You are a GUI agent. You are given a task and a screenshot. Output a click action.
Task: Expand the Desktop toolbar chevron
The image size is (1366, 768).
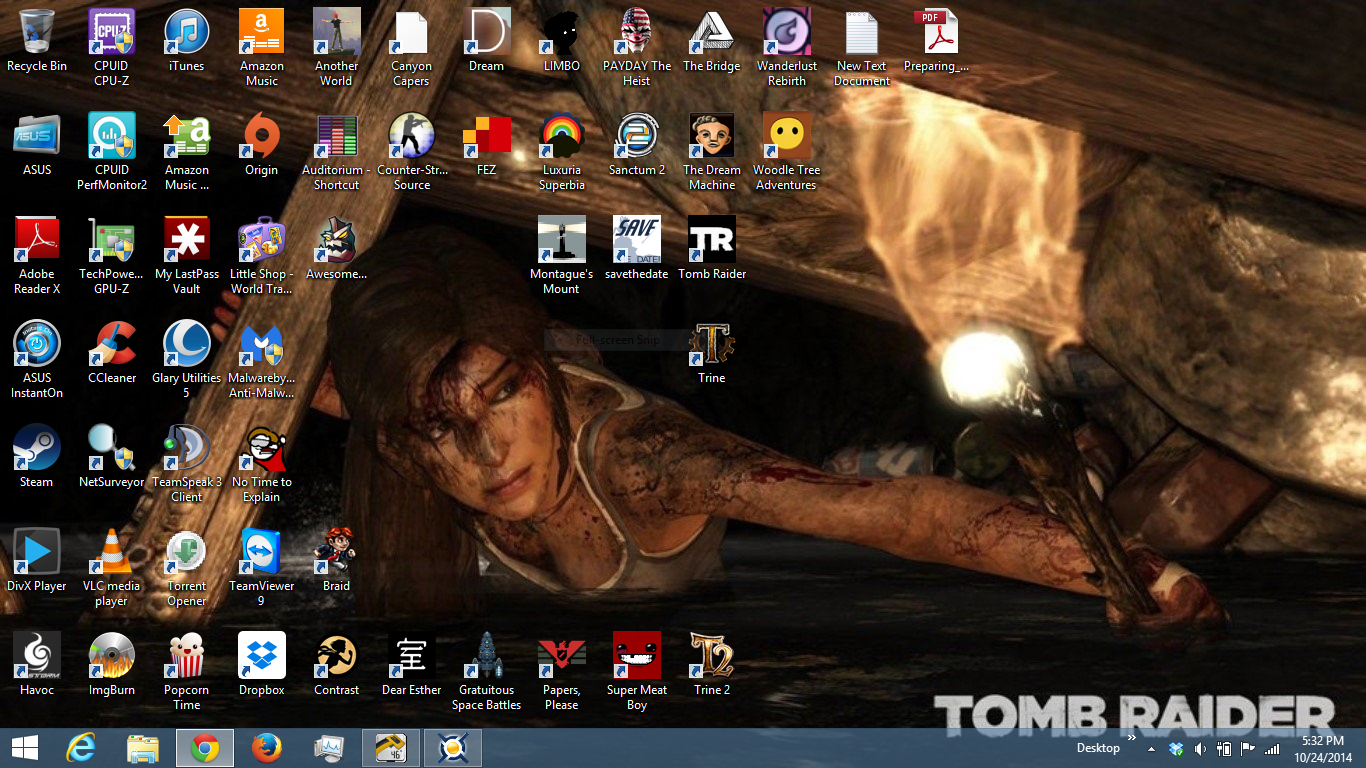[1132, 739]
